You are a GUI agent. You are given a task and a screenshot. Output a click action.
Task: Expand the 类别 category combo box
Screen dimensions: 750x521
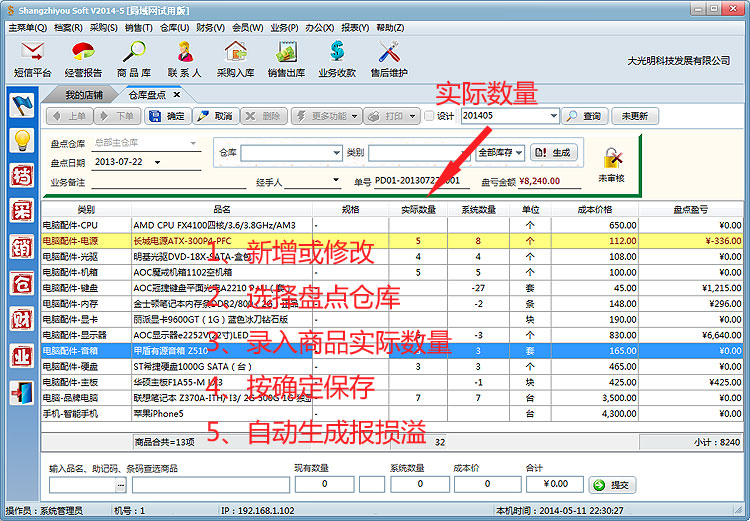coord(463,153)
